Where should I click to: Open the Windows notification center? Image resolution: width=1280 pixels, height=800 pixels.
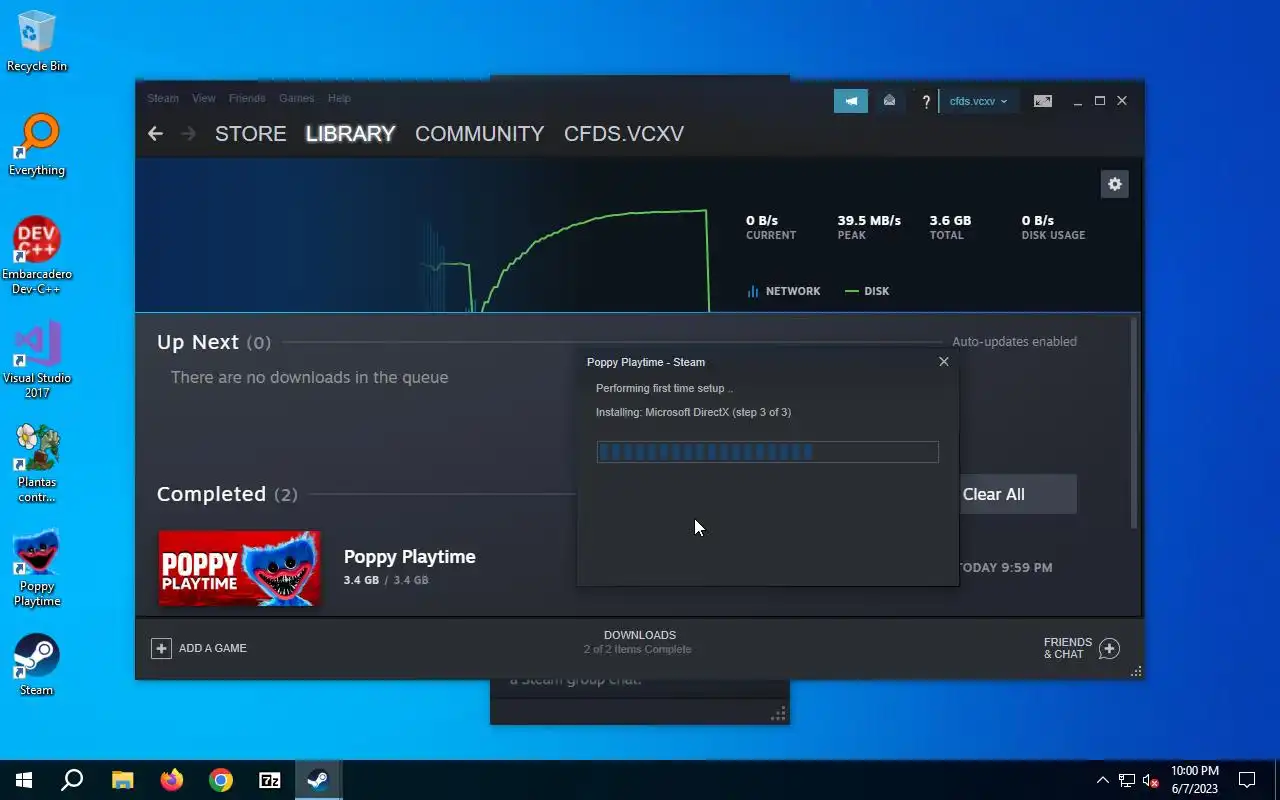[1247, 780]
